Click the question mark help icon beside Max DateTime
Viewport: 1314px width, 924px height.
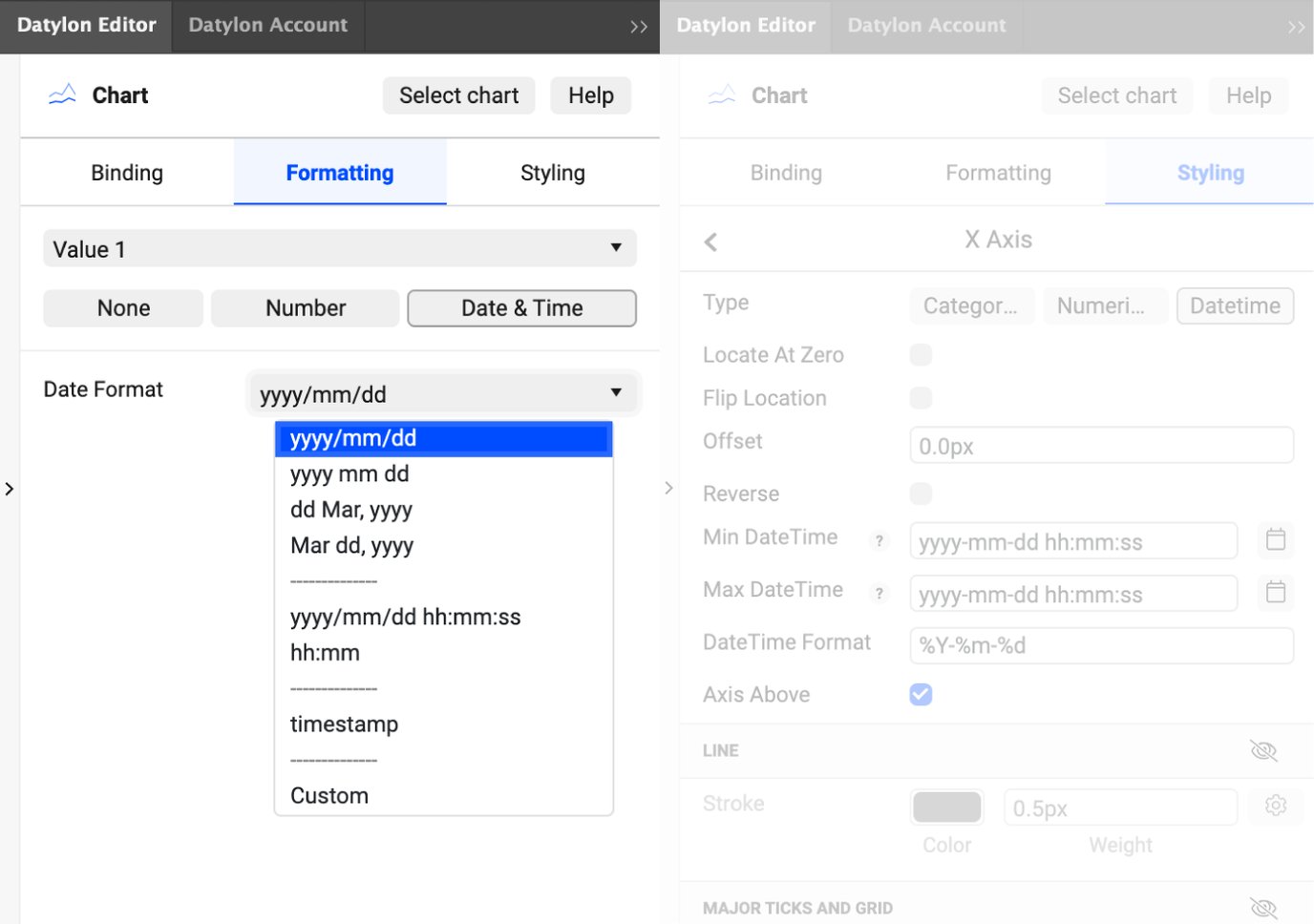pos(880,593)
